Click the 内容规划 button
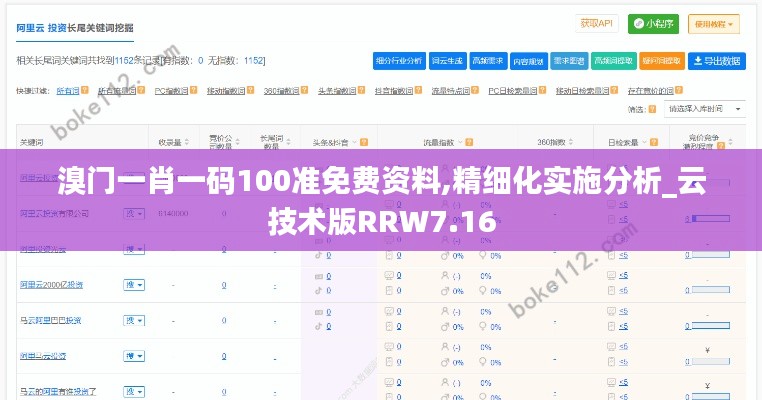The height and width of the screenshot is (400, 762). [x=529, y=61]
